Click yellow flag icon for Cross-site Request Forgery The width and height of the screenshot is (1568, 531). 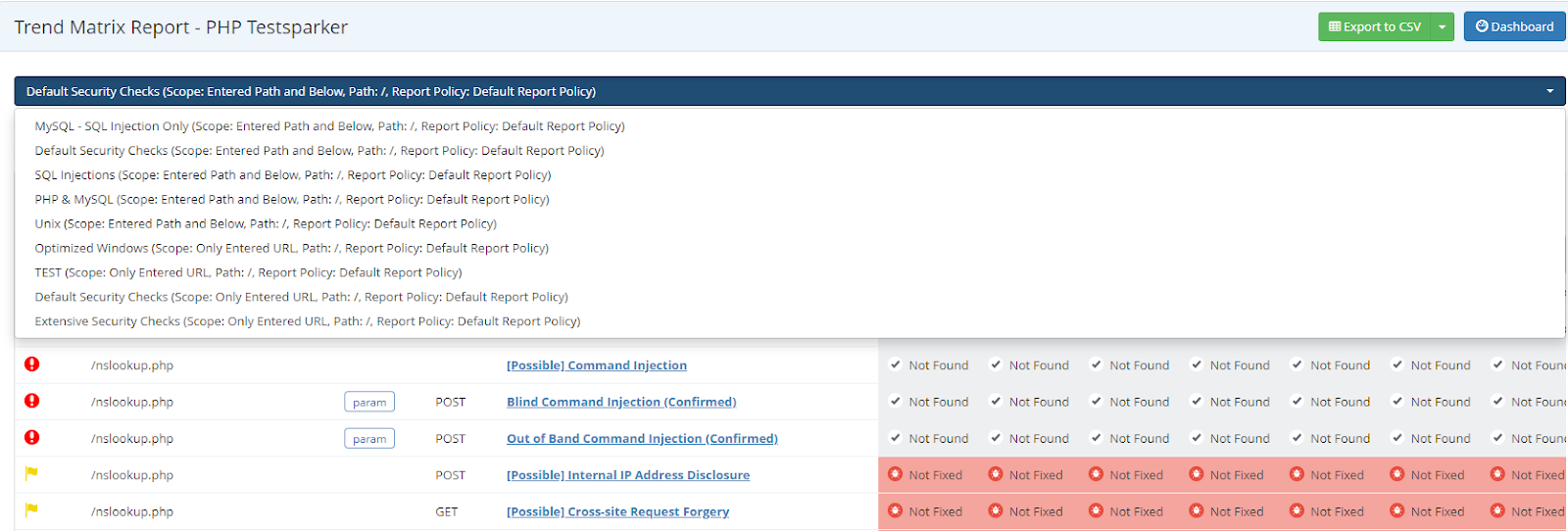click(x=31, y=510)
